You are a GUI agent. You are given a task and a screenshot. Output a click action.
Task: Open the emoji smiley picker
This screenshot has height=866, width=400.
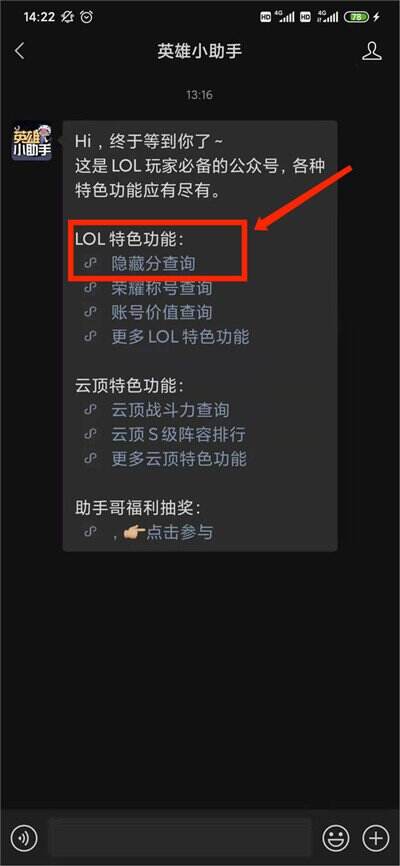(336, 838)
